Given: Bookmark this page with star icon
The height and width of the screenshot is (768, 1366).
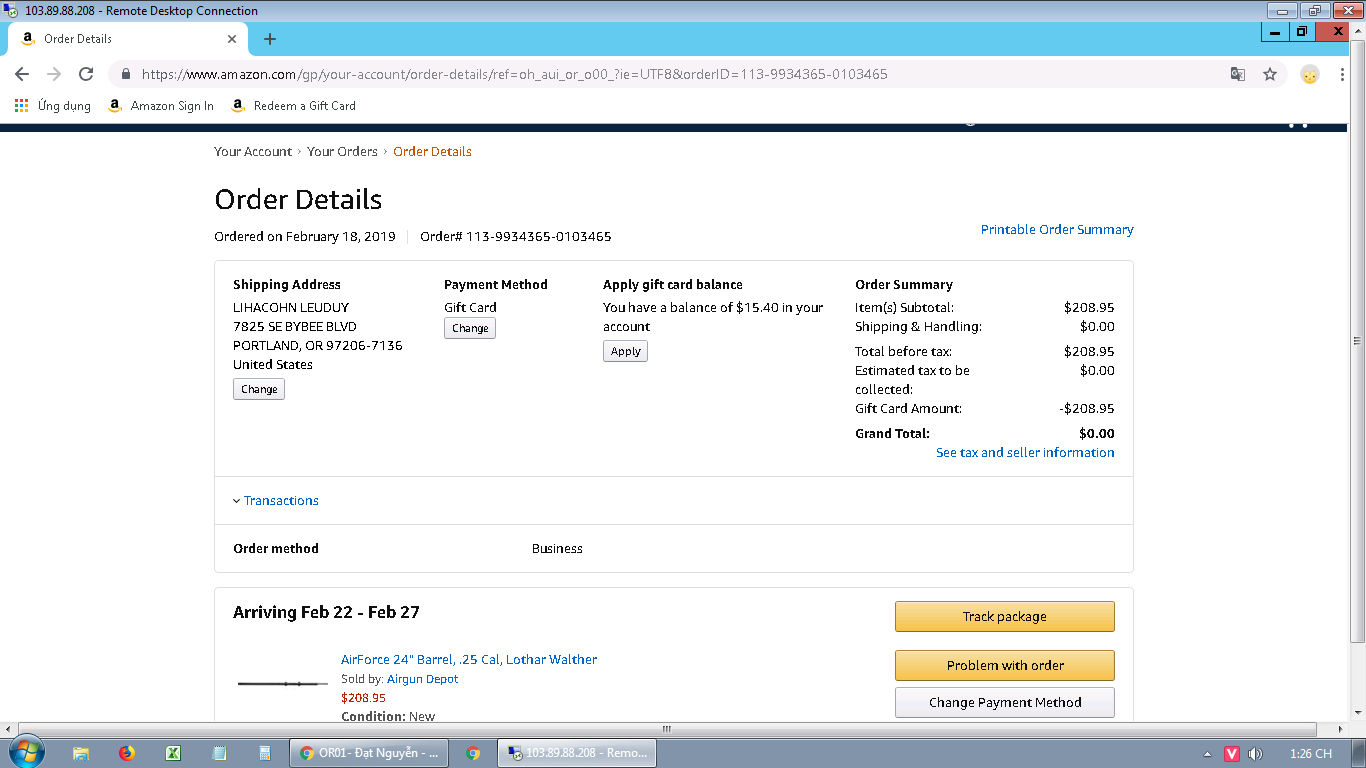Looking at the screenshot, I should click(1270, 74).
